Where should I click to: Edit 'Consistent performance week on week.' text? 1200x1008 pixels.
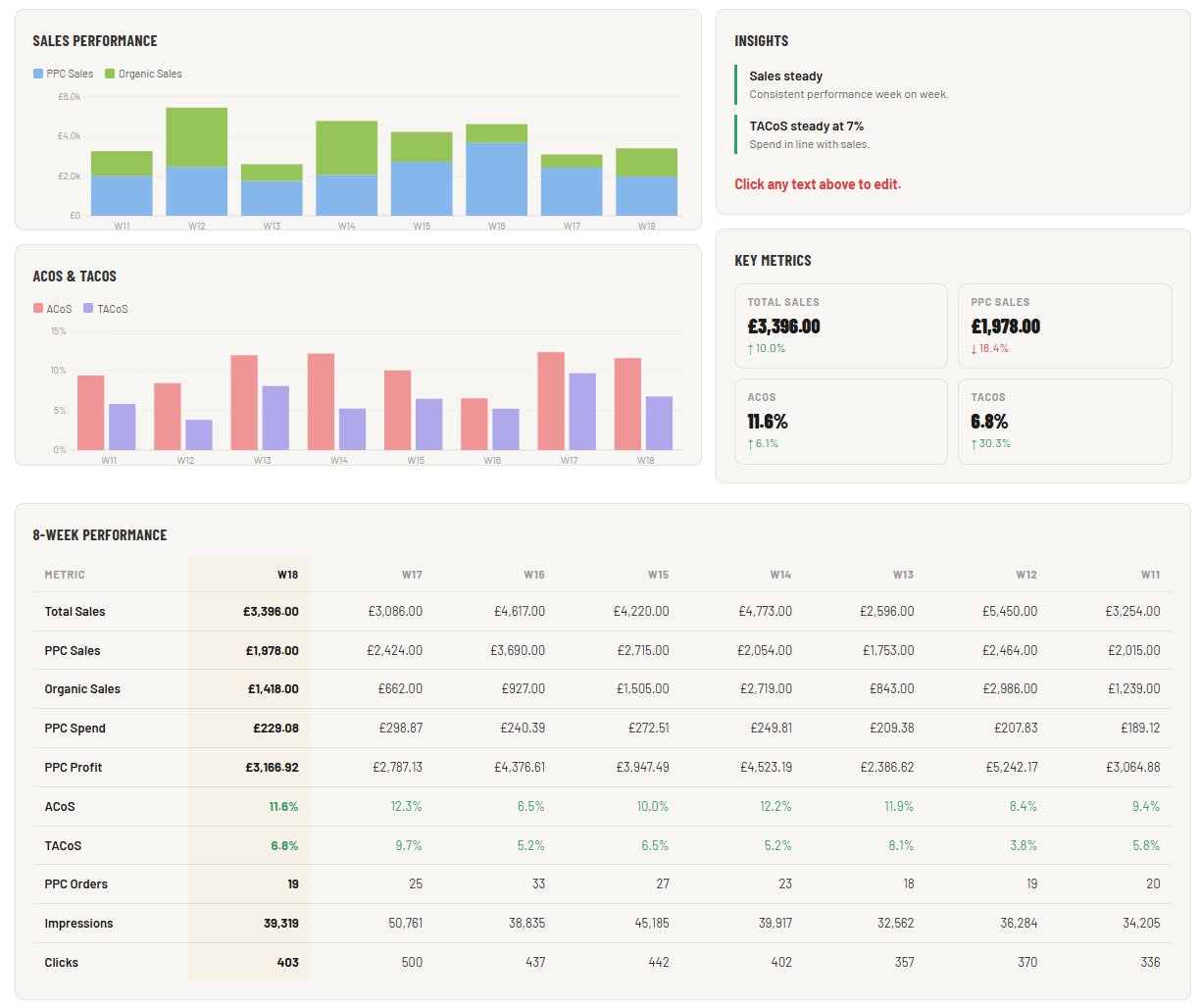coord(849,94)
